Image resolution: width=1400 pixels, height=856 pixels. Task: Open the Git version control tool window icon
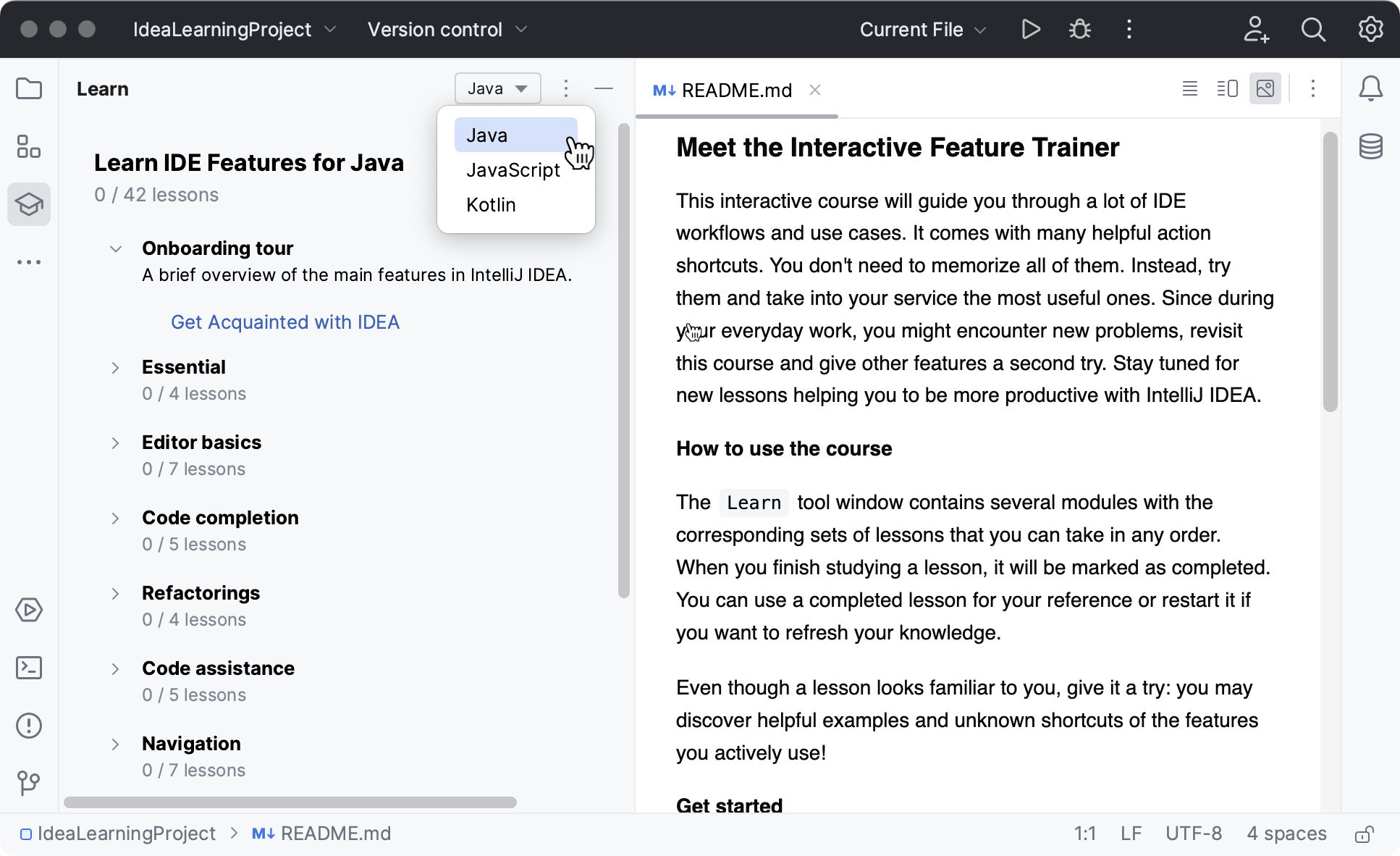point(29,783)
